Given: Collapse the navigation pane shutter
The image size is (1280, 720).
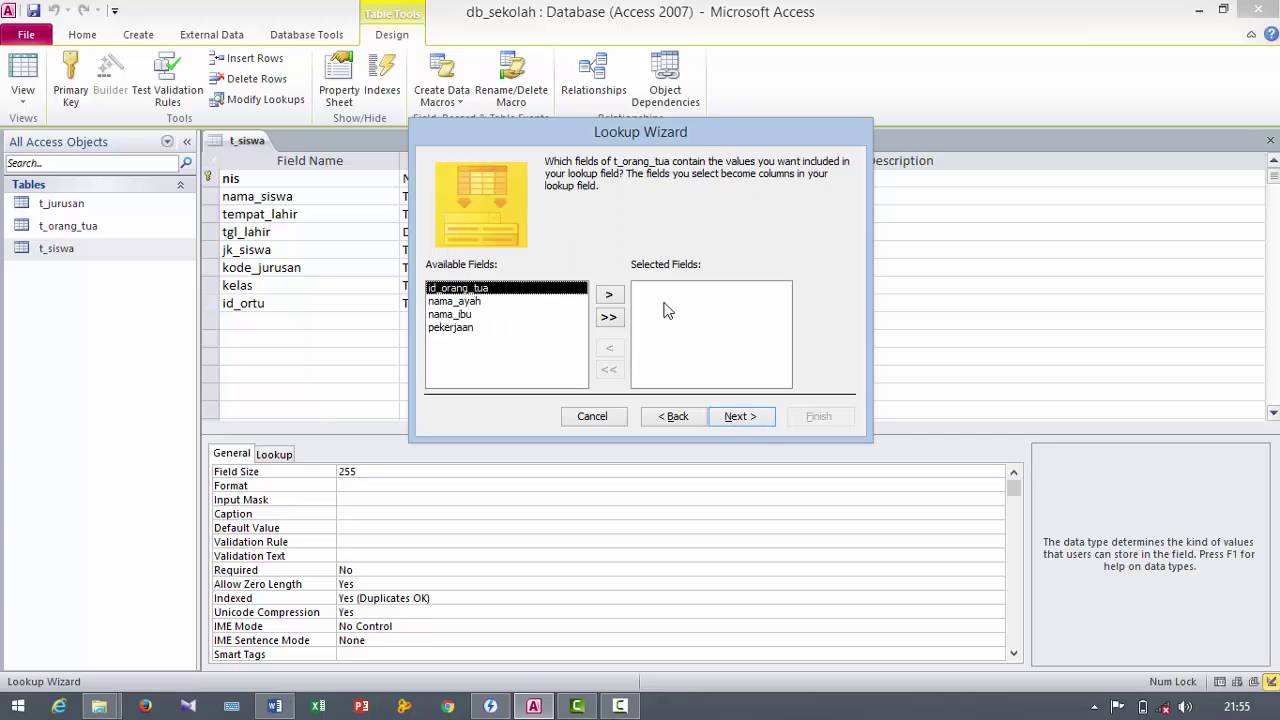Looking at the screenshot, I should (186, 142).
